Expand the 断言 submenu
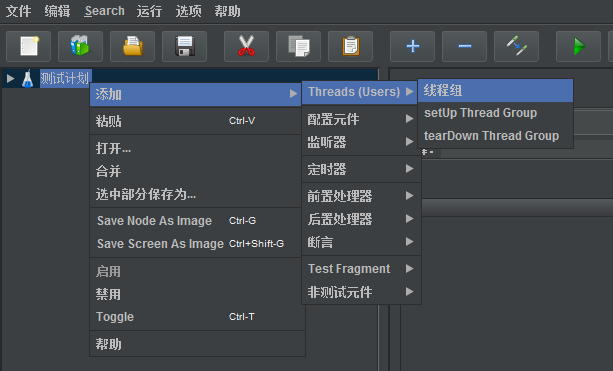 point(361,242)
